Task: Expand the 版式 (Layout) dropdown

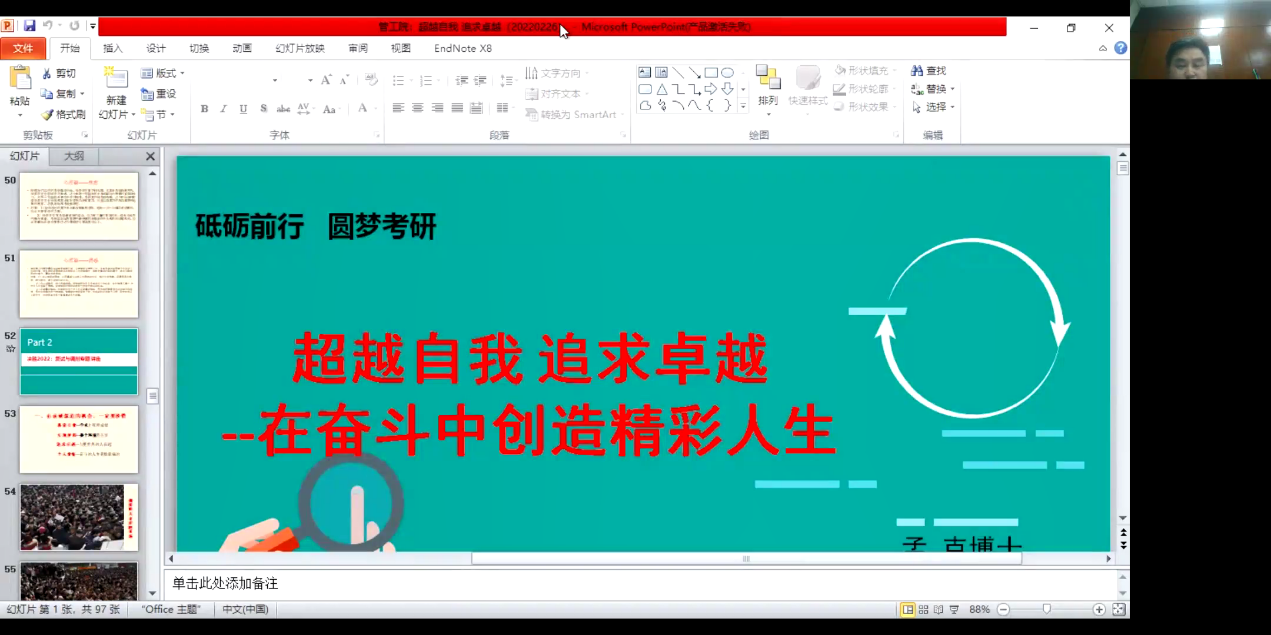Action: [163, 74]
